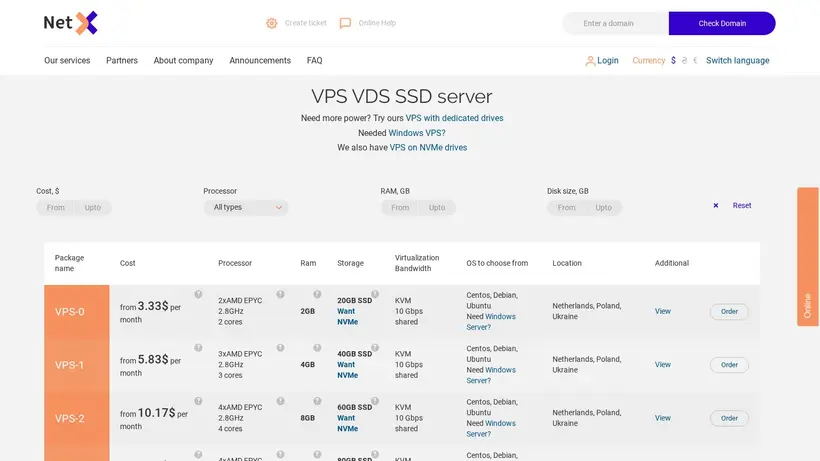Open VPS with dedicated drives link
820x461 pixels.
[x=454, y=118]
